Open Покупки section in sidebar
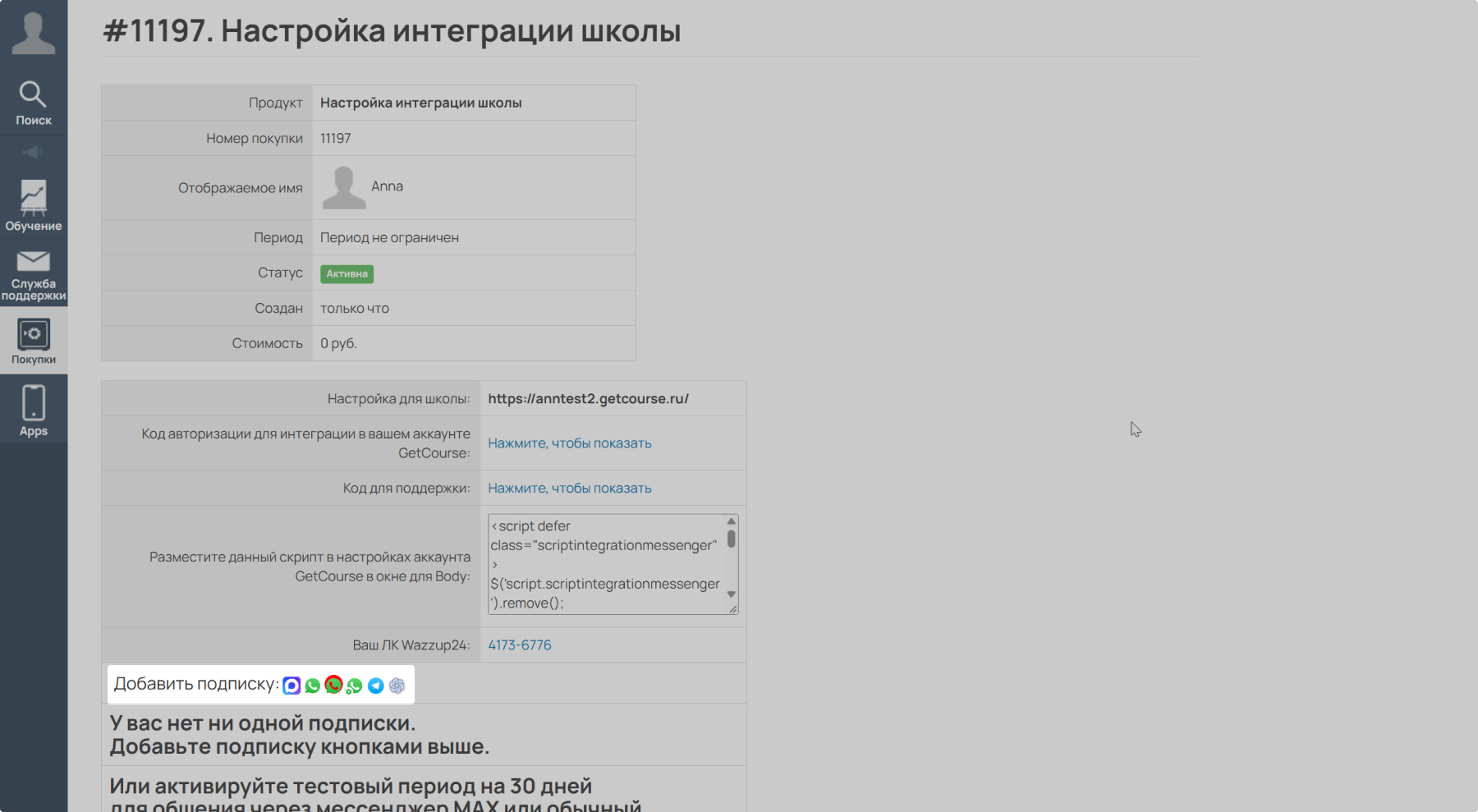The image size is (1478, 812). (34, 341)
